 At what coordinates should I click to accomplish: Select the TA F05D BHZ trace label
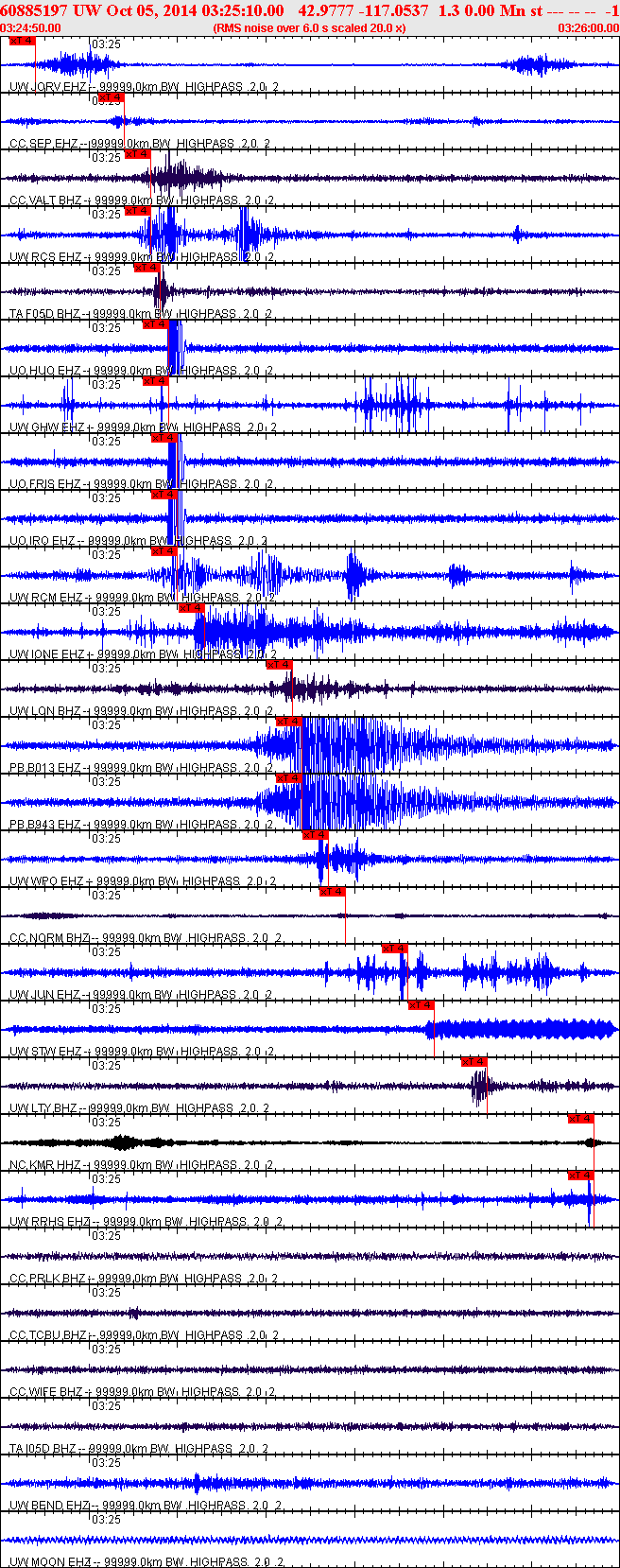pos(141,314)
